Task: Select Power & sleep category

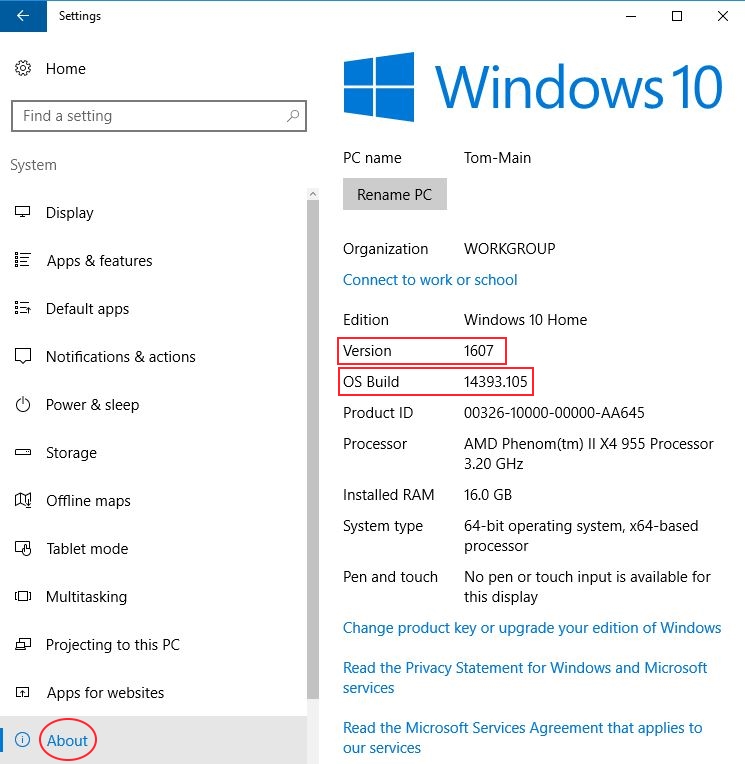Action: tap(93, 405)
